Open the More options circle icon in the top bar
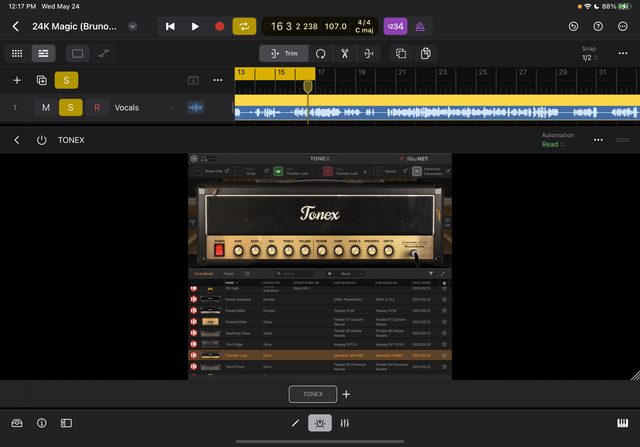This screenshot has width=640, height=447. point(622,27)
